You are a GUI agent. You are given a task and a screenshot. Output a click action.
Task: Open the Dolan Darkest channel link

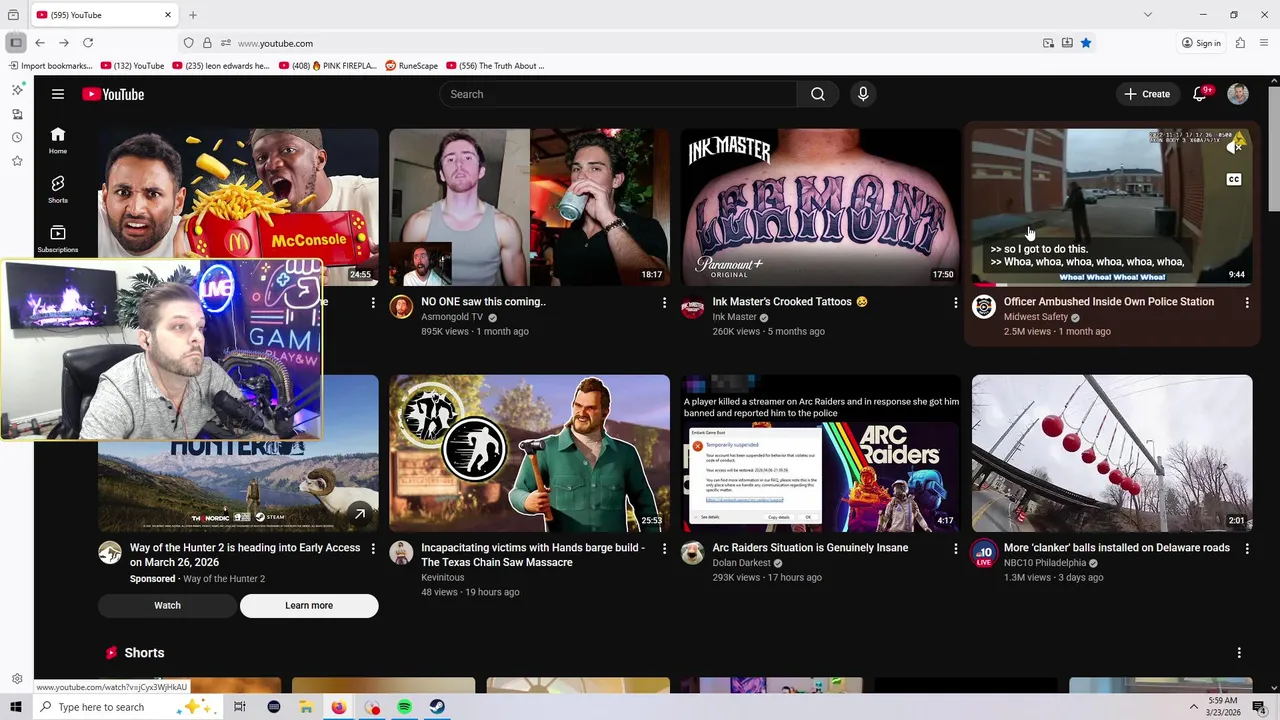(741, 563)
